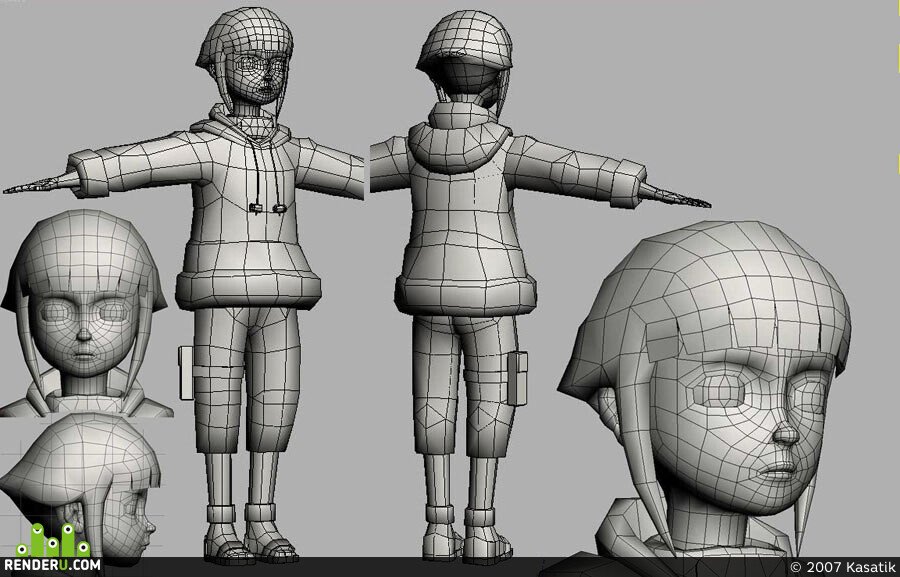Viewport: 900px width, 577px height.
Task: Click the lips on the large head
Action: [778, 473]
